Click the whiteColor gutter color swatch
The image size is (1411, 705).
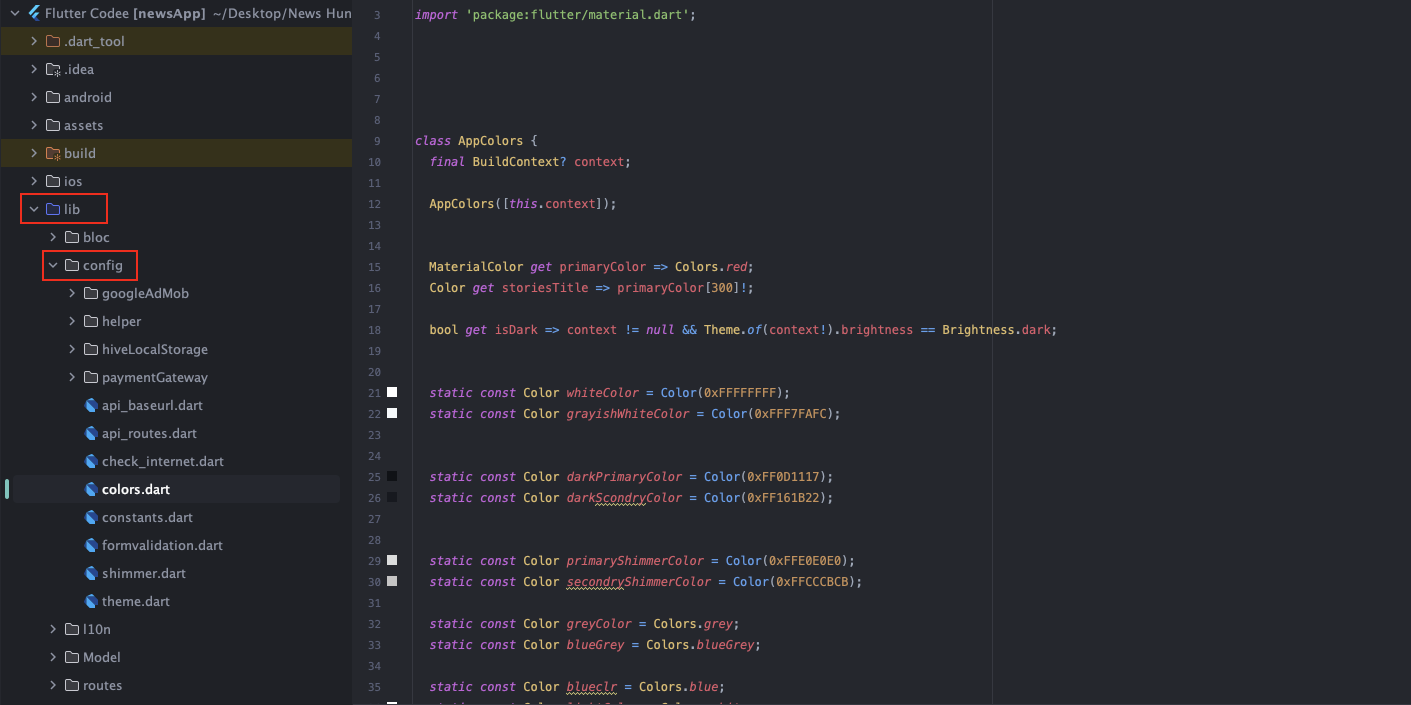(392, 393)
